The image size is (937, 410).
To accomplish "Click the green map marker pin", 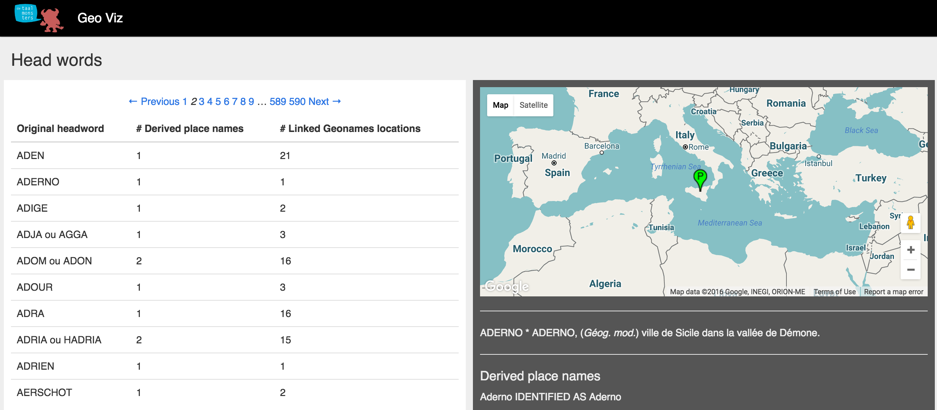I will click(x=700, y=178).
